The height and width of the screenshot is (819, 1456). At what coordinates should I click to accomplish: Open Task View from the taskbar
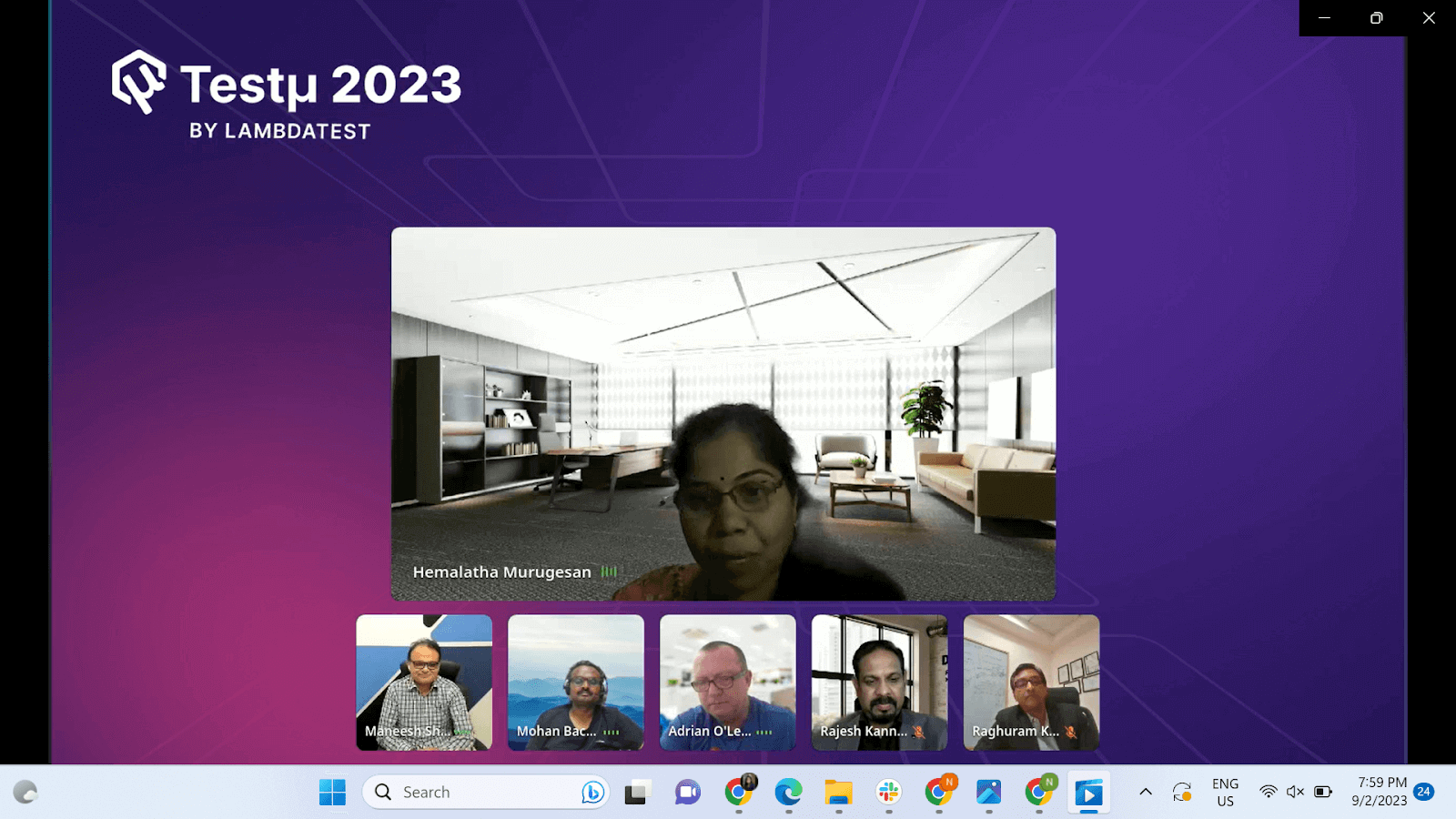(x=636, y=793)
